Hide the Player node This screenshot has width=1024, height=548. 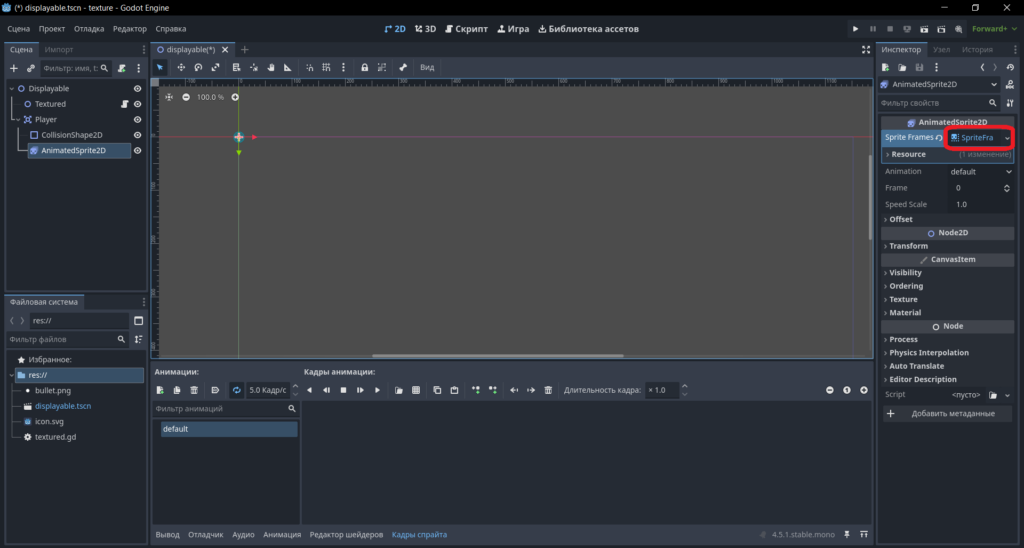coord(137,120)
